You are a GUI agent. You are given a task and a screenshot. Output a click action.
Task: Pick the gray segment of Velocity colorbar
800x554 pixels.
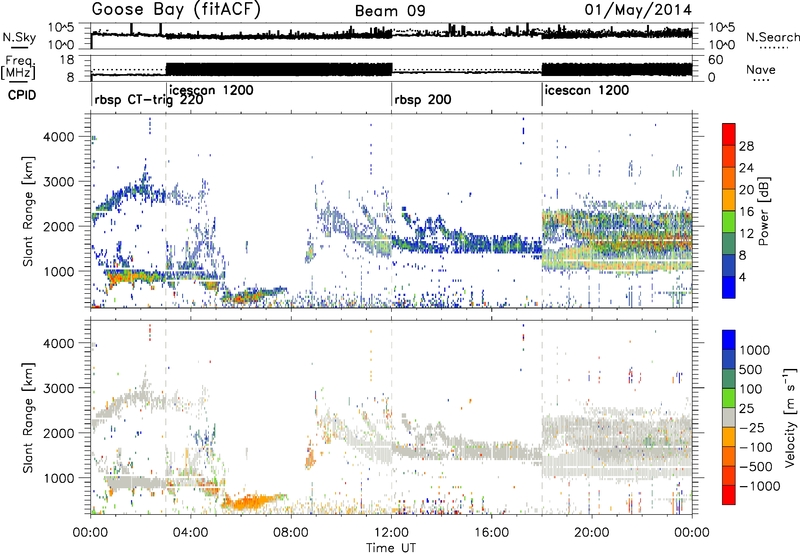[728, 418]
